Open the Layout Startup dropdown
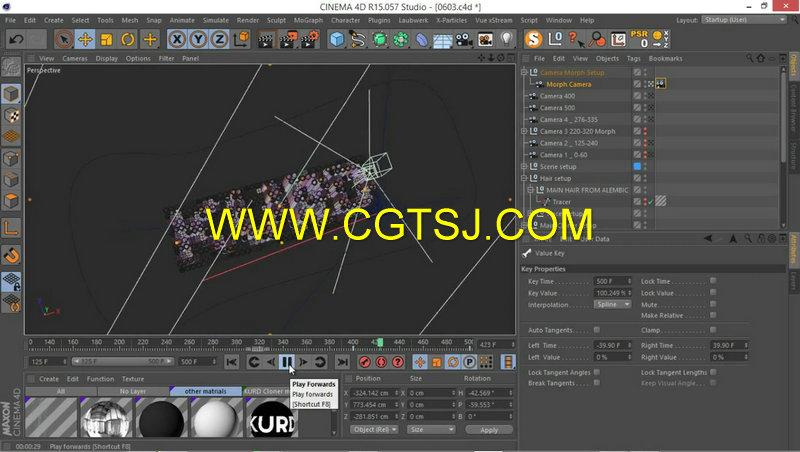Viewport: 800px width, 452px height. pos(744,20)
